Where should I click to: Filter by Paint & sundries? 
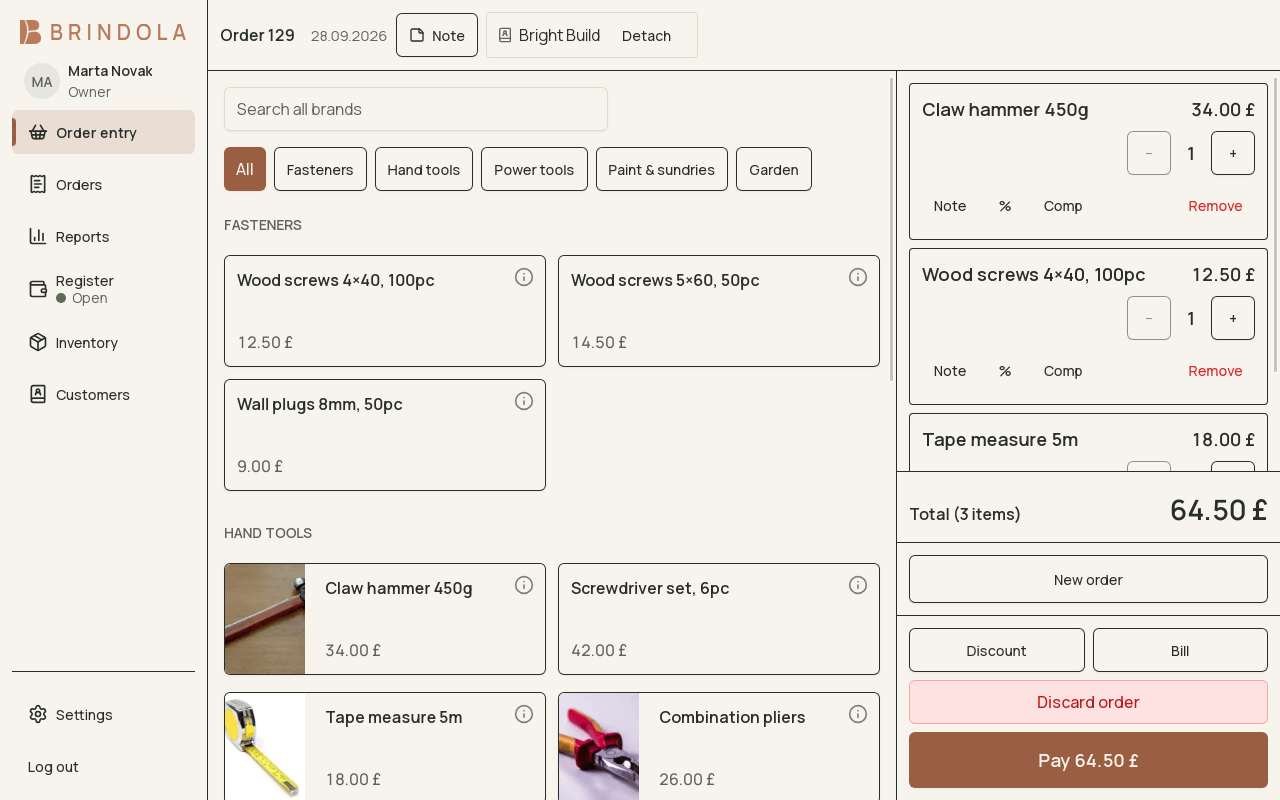pos(662,169)
